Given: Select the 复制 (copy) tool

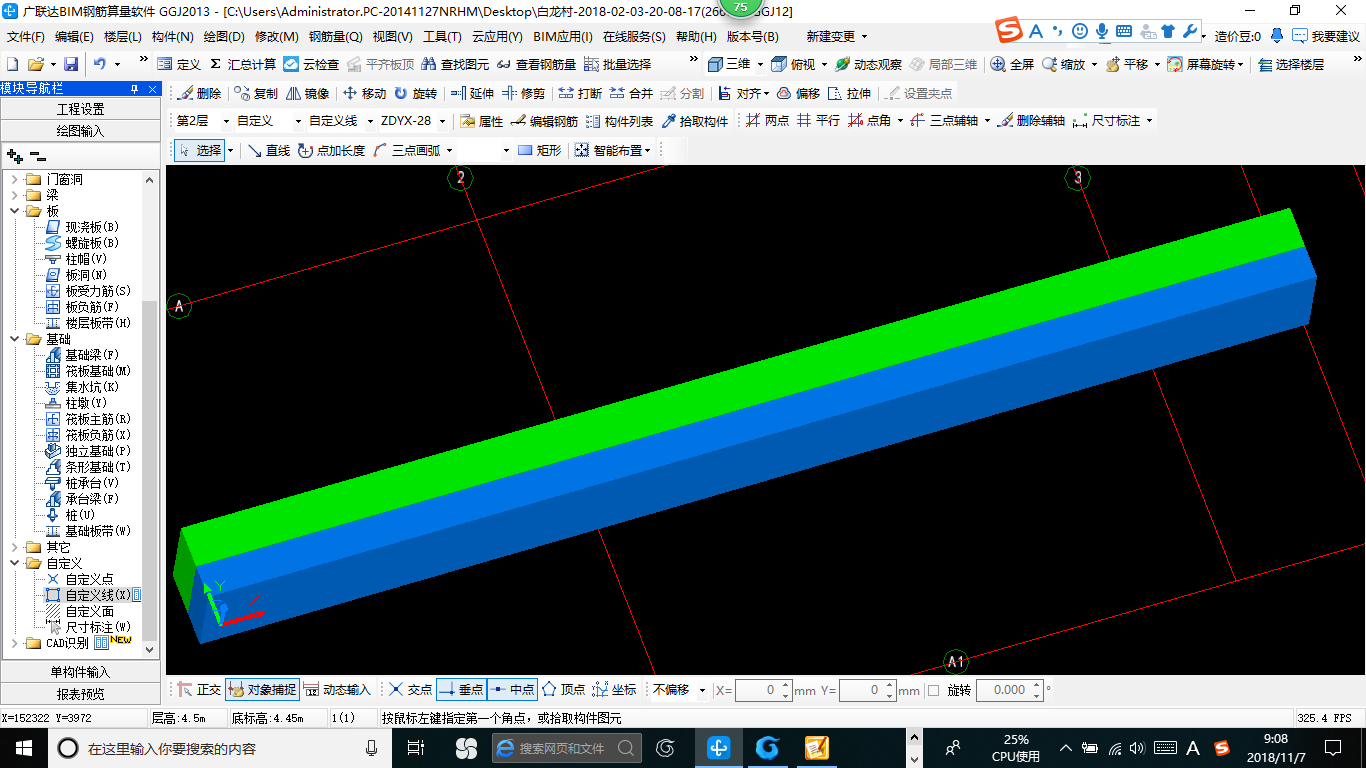Looking at the screenshot, I should (x=256, y=93).
